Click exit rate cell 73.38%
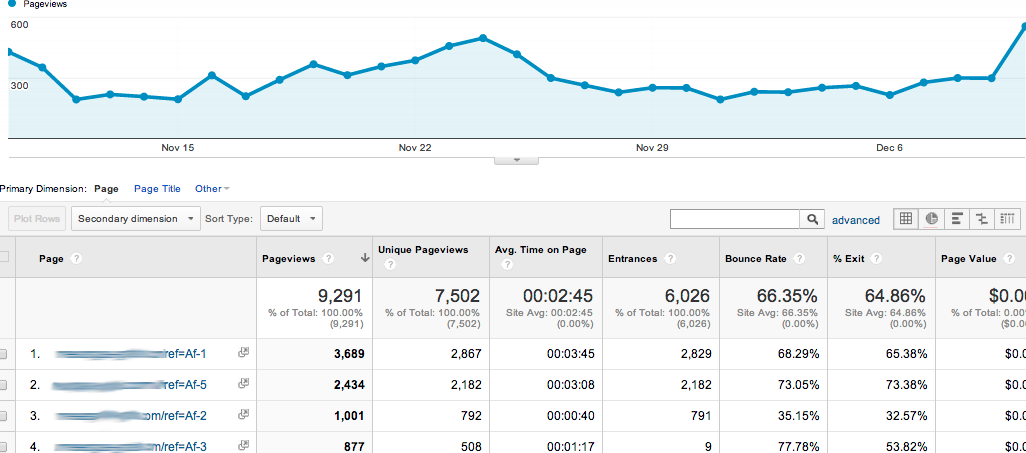 point(906,385)
